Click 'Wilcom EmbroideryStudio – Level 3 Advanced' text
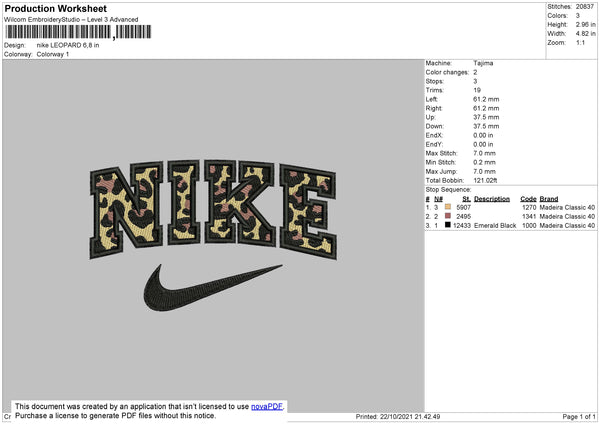This screenshot has height=424, width=600. point(71,20)
